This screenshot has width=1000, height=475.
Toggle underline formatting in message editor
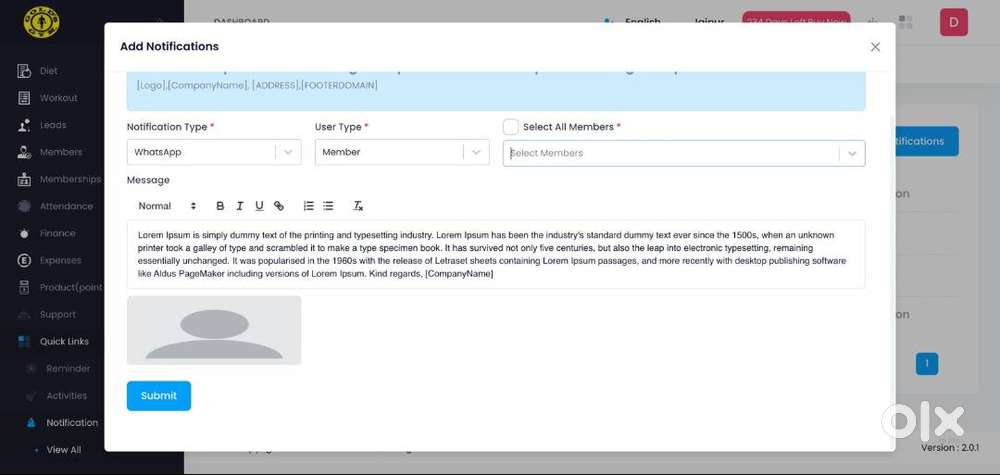(x=259, y=206)
